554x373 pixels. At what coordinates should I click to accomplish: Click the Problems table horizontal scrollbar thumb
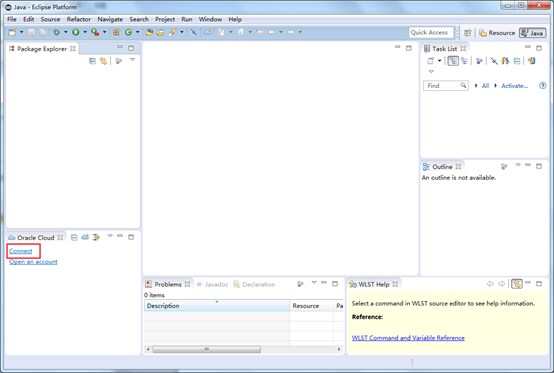point(207,349)
